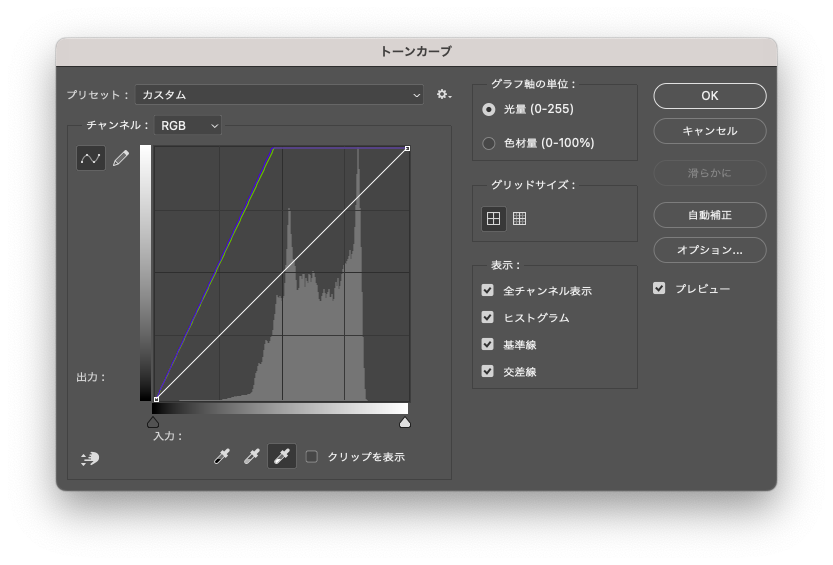The width and height of the screenshot is (833, 565).
Task: Open the チャンネル RGB dropdown
Action: tap(188, 125)
